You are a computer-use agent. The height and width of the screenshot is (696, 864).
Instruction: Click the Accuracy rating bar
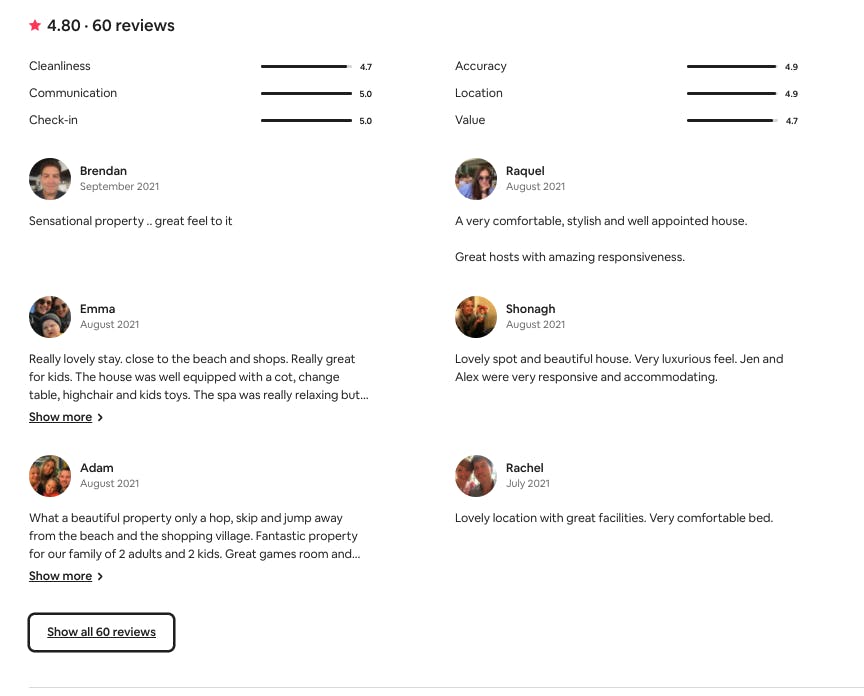pyautogui.click(x=732, y=67)
